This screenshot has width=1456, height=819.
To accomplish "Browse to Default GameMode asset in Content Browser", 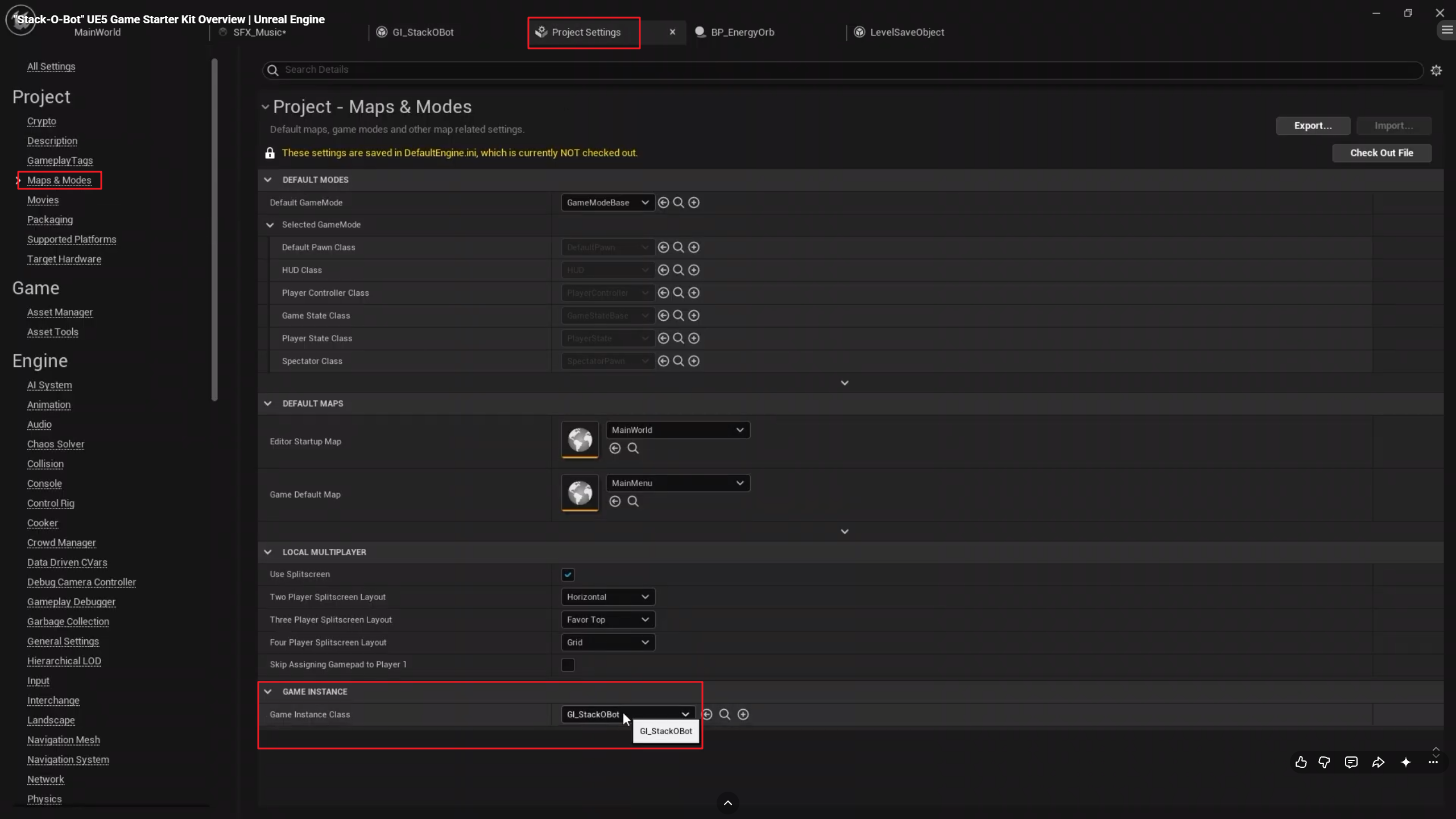I will [x=679, y=202].
